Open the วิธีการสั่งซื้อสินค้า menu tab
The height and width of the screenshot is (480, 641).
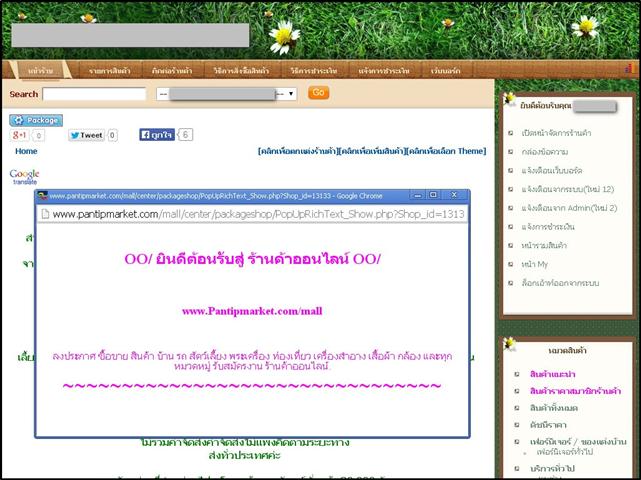(x=241, y=70)
